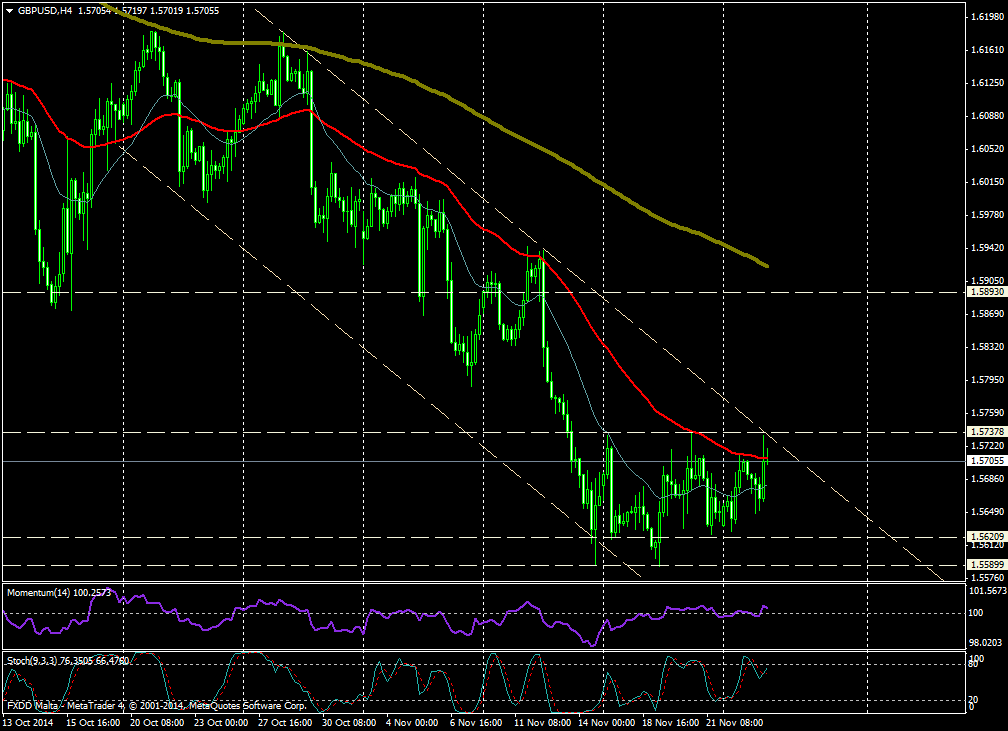Click the 21 Nov 08:00 time label
The image size is (1008, 731).
pos(735,721)
